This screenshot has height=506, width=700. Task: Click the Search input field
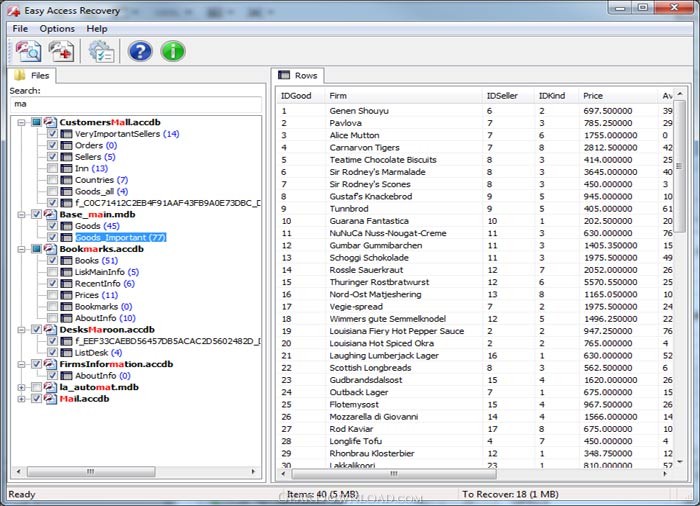pos(136,103)
